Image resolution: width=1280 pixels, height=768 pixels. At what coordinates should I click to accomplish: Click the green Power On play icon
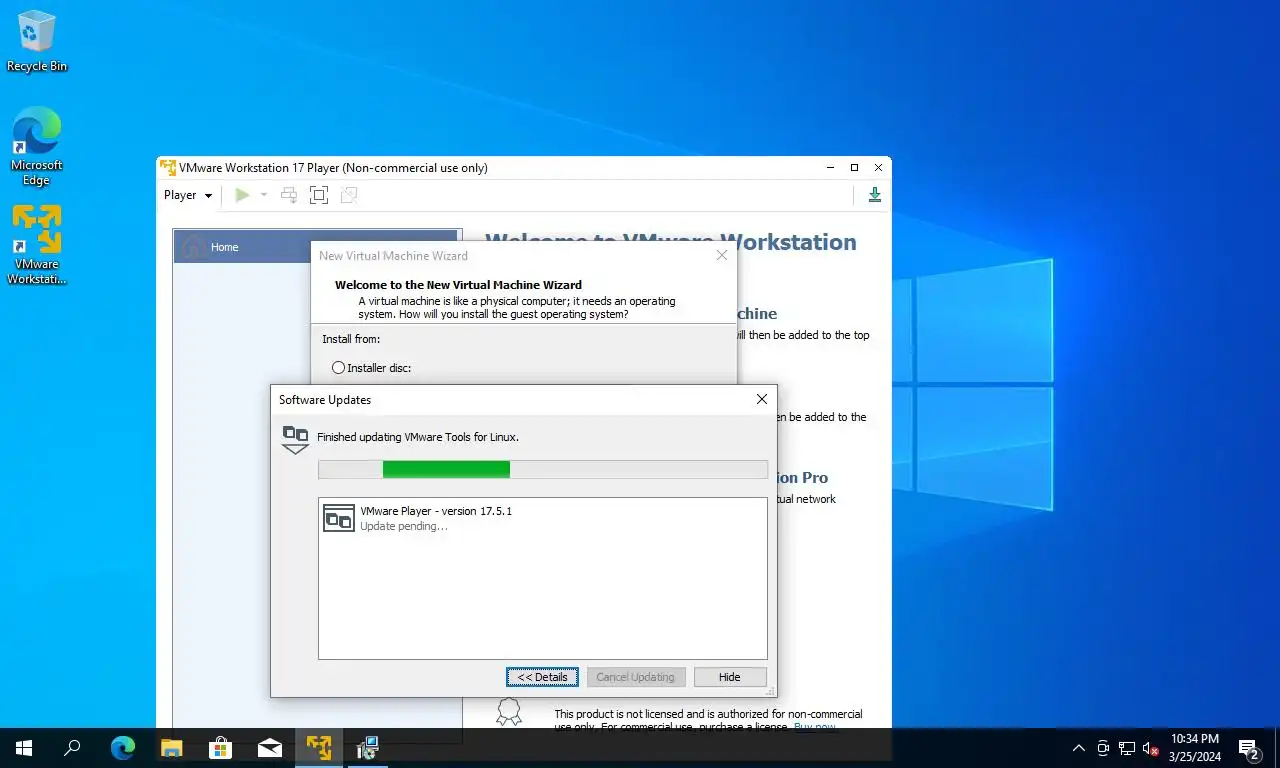(x=242, y=195)
